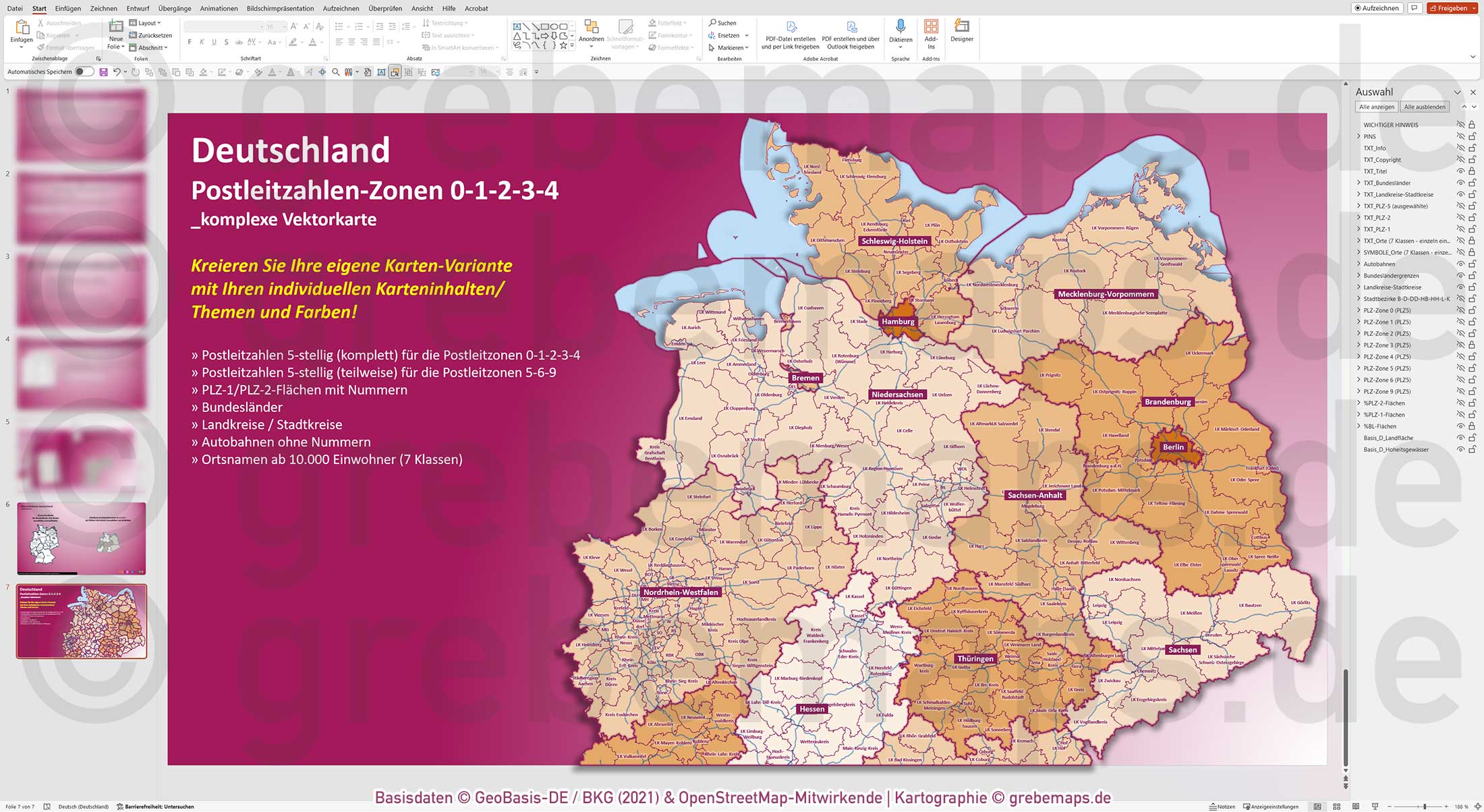Click the Alle anzeigen button

(1377, 106)
